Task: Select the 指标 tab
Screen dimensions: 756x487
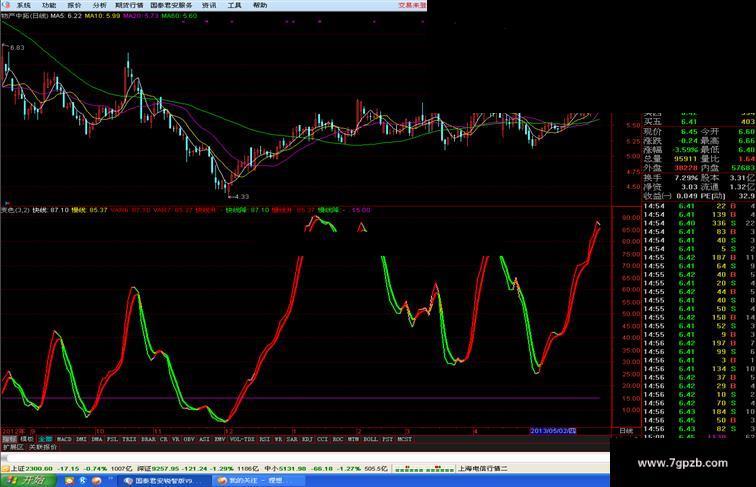Action: (x=10, y=439)
